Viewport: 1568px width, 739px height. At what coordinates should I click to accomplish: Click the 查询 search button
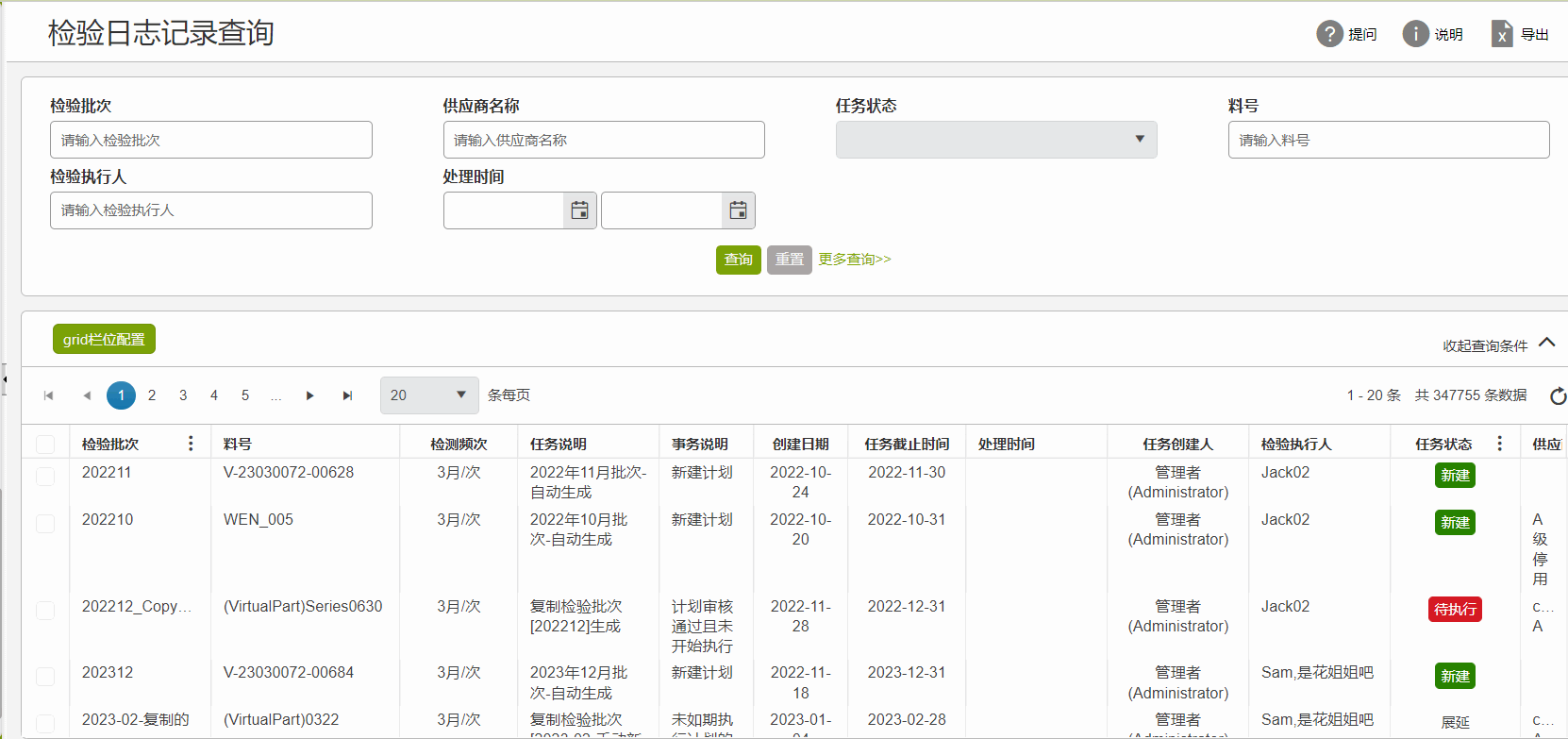coord(739,260)
